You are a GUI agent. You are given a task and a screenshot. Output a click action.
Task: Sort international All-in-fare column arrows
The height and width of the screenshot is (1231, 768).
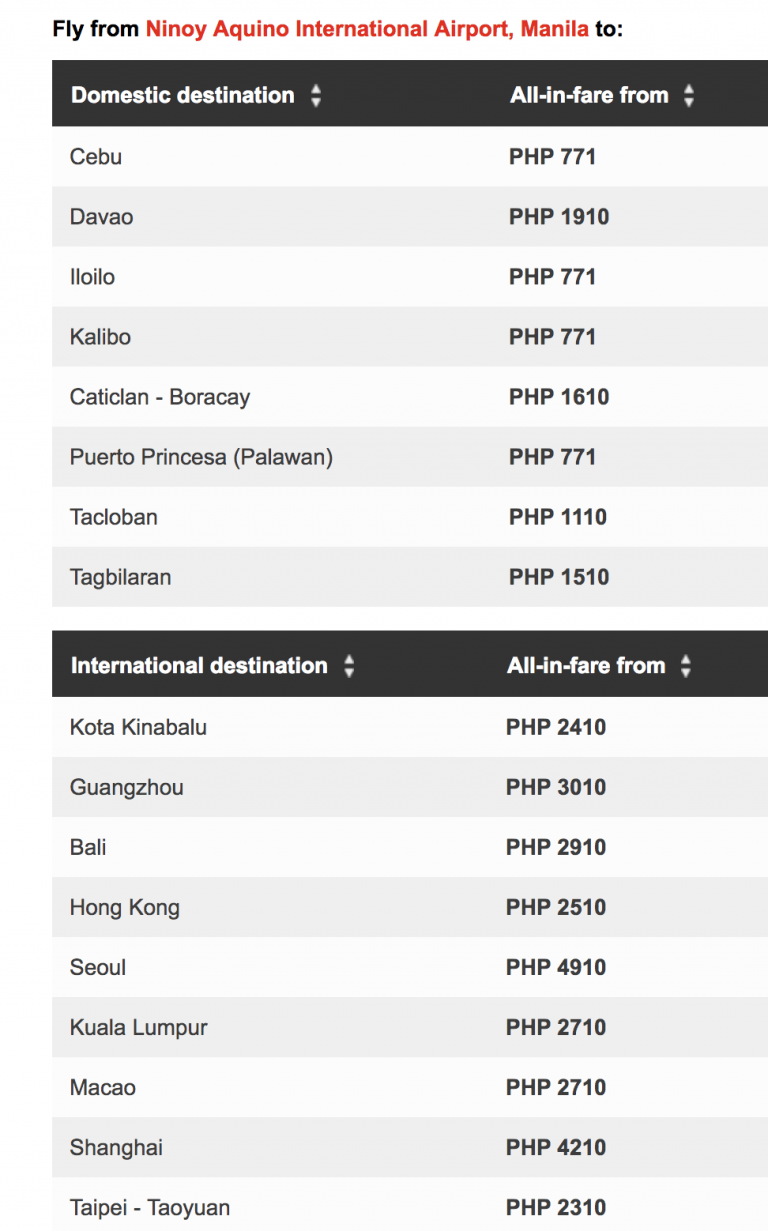[x=685, y=666]
